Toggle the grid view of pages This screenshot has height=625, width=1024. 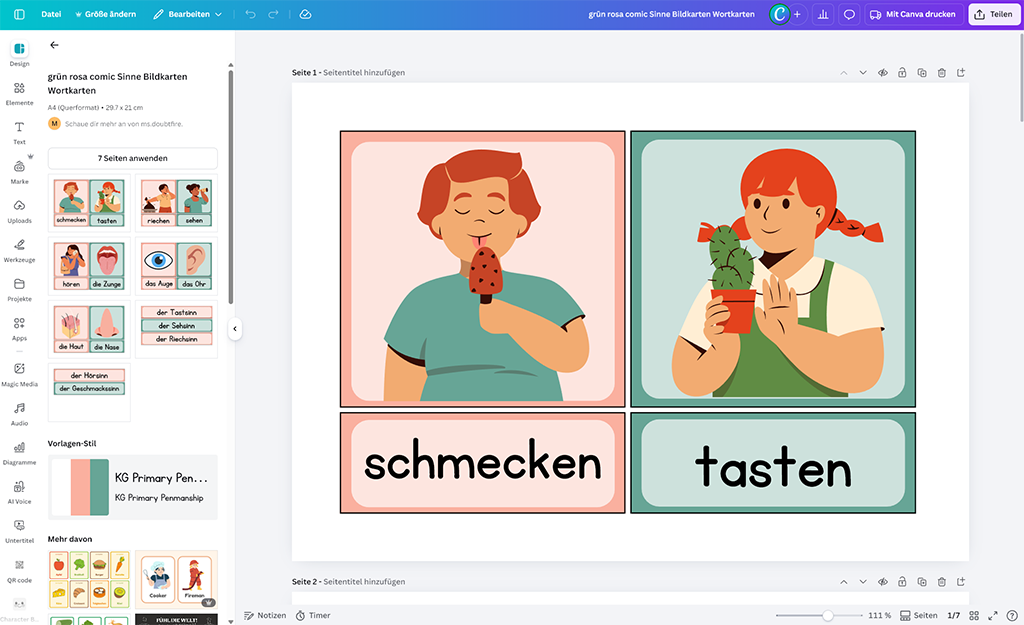pos(974,615)
